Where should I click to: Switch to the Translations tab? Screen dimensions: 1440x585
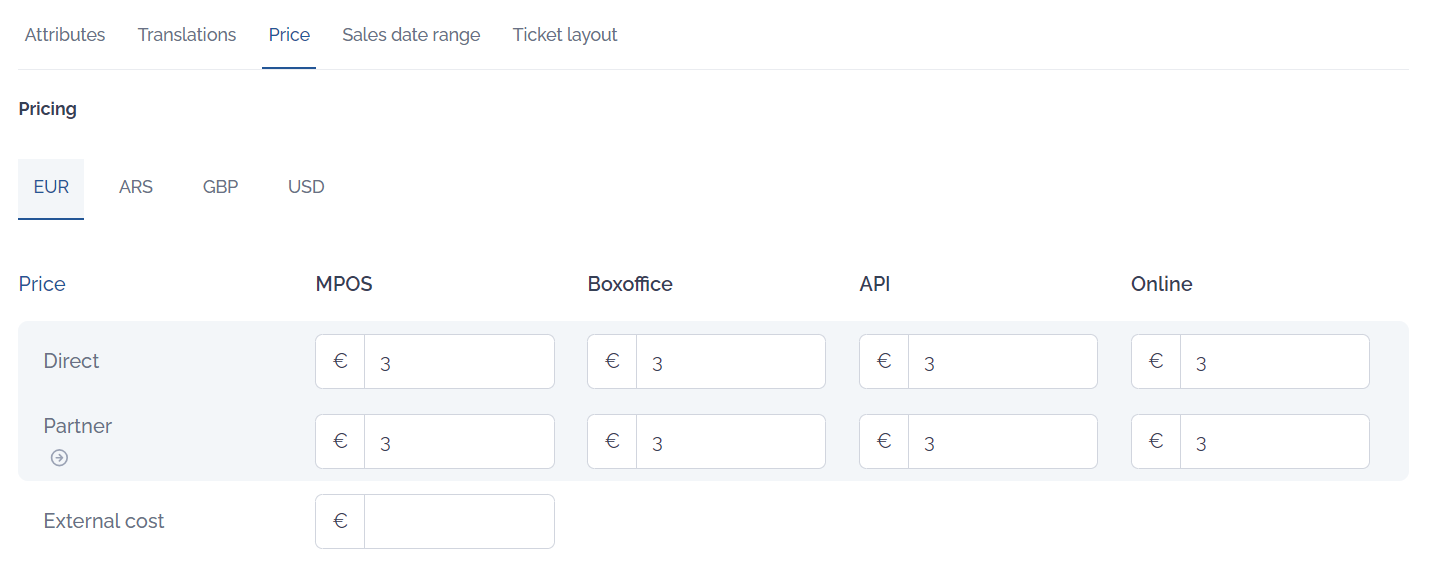coord(187,35)
